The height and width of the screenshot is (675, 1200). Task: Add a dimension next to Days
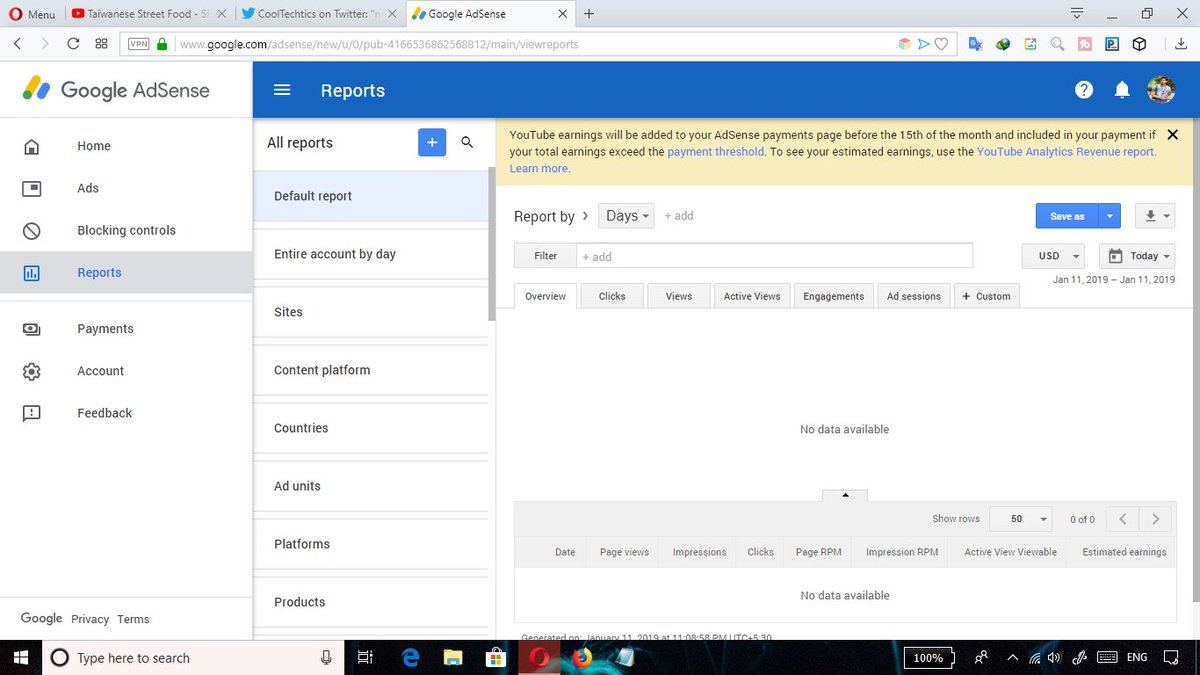point(679,216)
